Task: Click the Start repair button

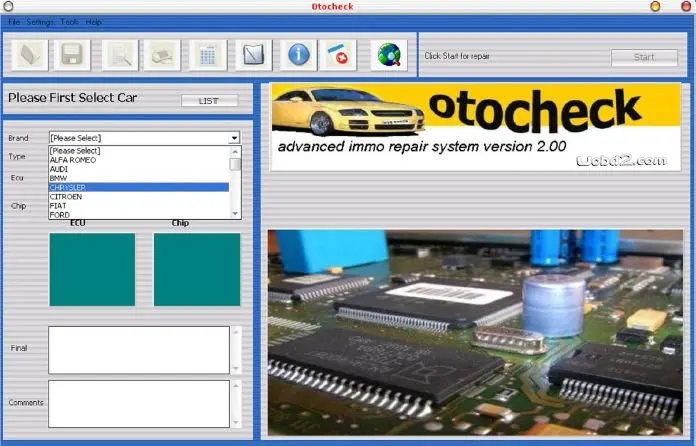Action: coord(644,57)
